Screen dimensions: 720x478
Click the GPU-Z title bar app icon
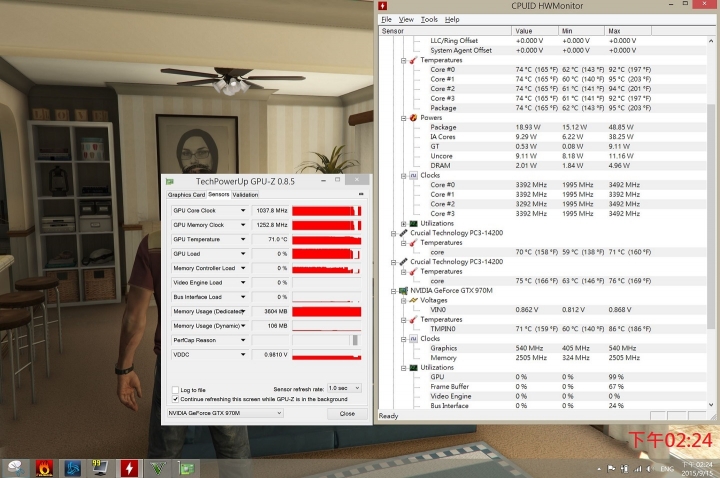pos(169,181)
